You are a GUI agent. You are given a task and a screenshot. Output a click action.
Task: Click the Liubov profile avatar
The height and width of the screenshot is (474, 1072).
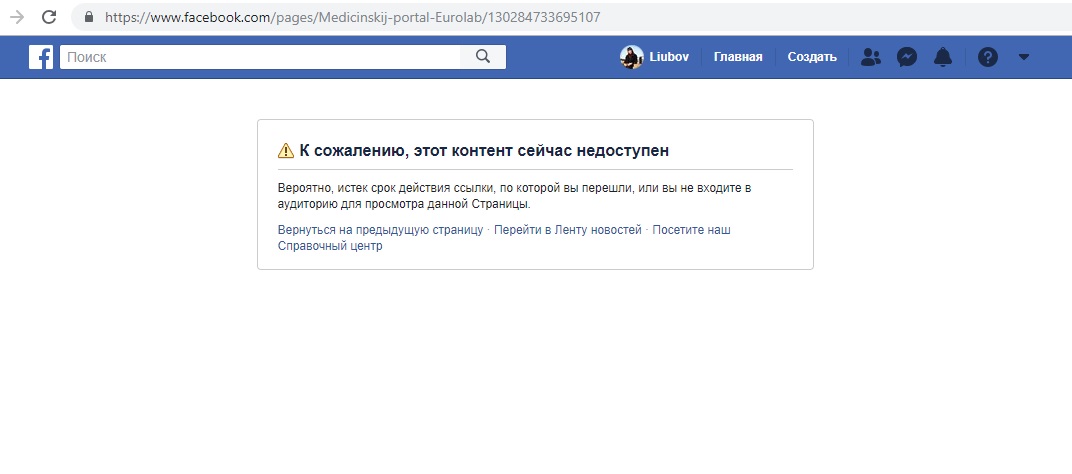(631, 57)
